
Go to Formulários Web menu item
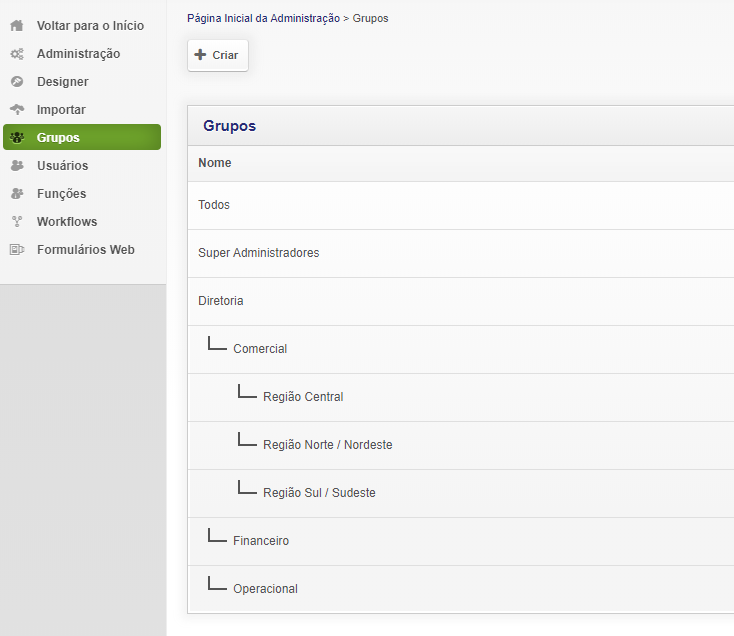85,250
